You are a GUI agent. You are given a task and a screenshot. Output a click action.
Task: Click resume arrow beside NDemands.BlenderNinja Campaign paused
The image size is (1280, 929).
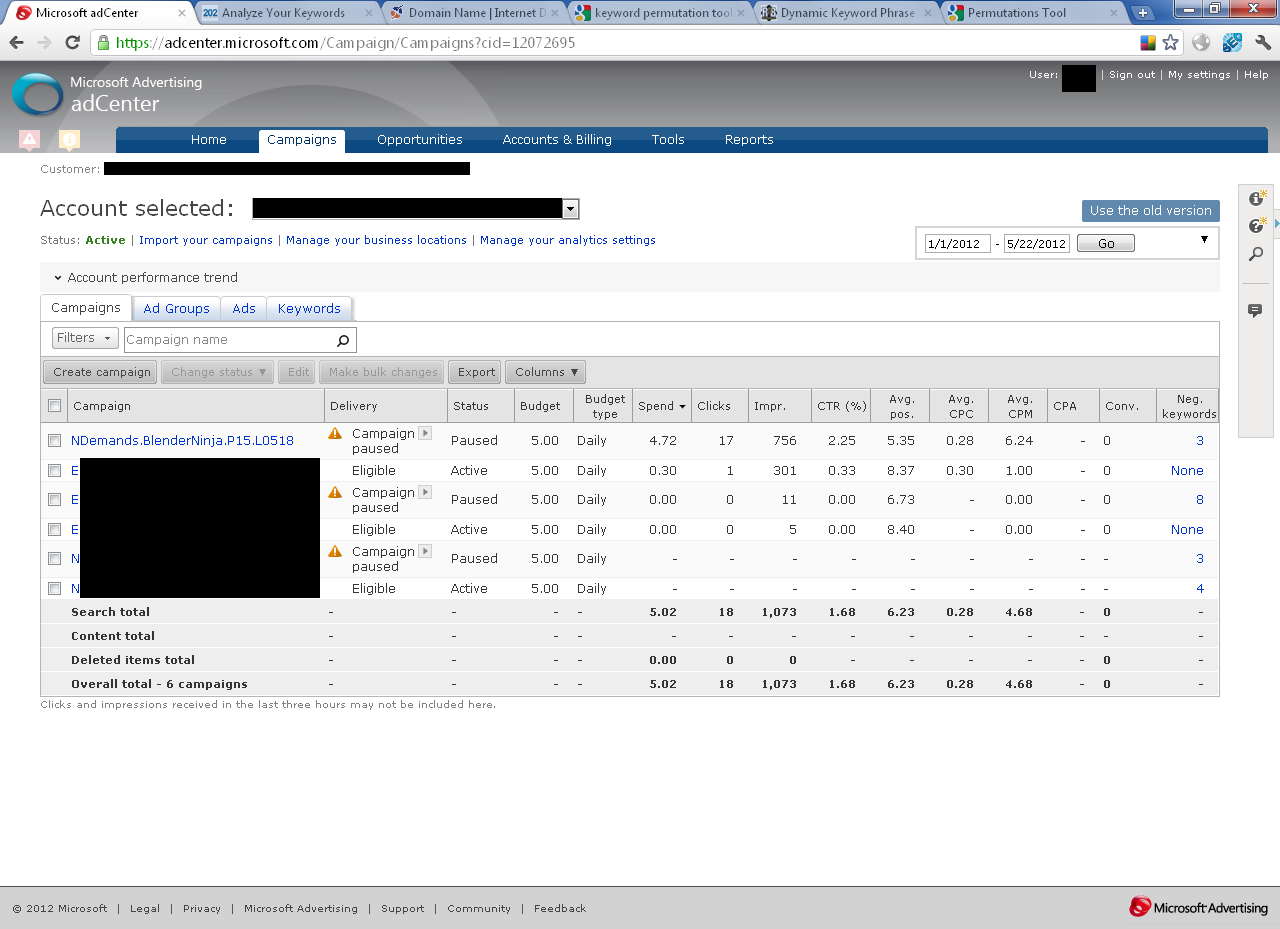425,433
